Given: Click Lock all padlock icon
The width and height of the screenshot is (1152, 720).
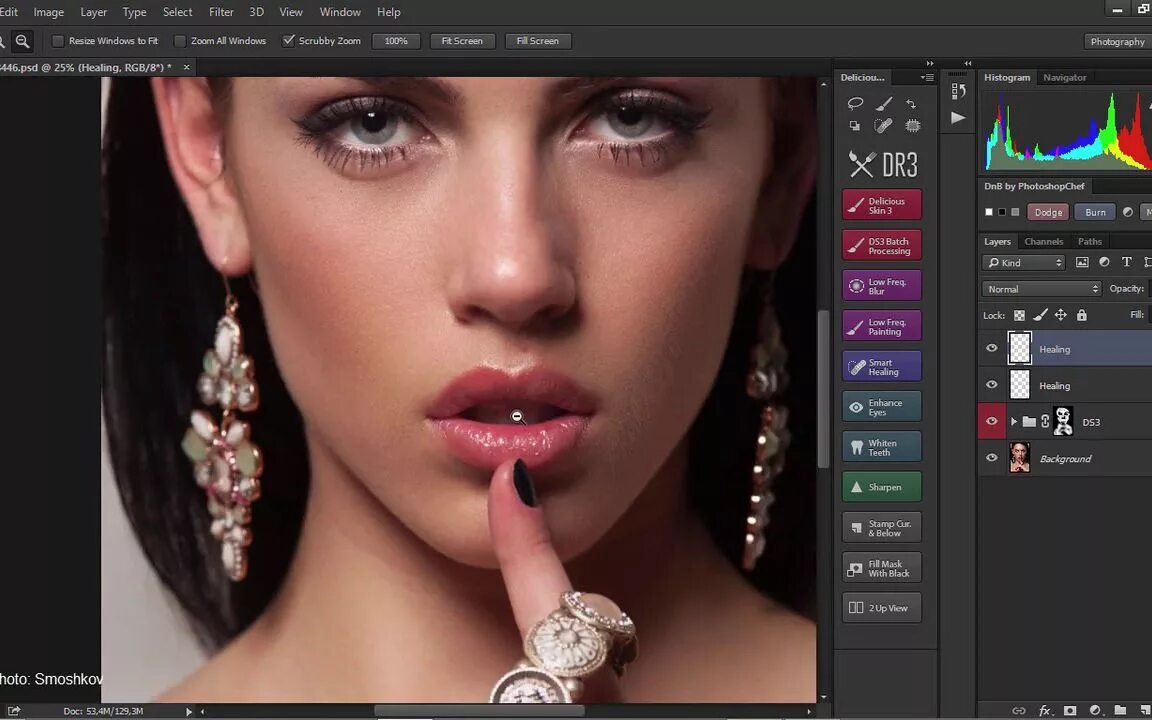Looking at the screenshot, I should [x=1081, y=315].
